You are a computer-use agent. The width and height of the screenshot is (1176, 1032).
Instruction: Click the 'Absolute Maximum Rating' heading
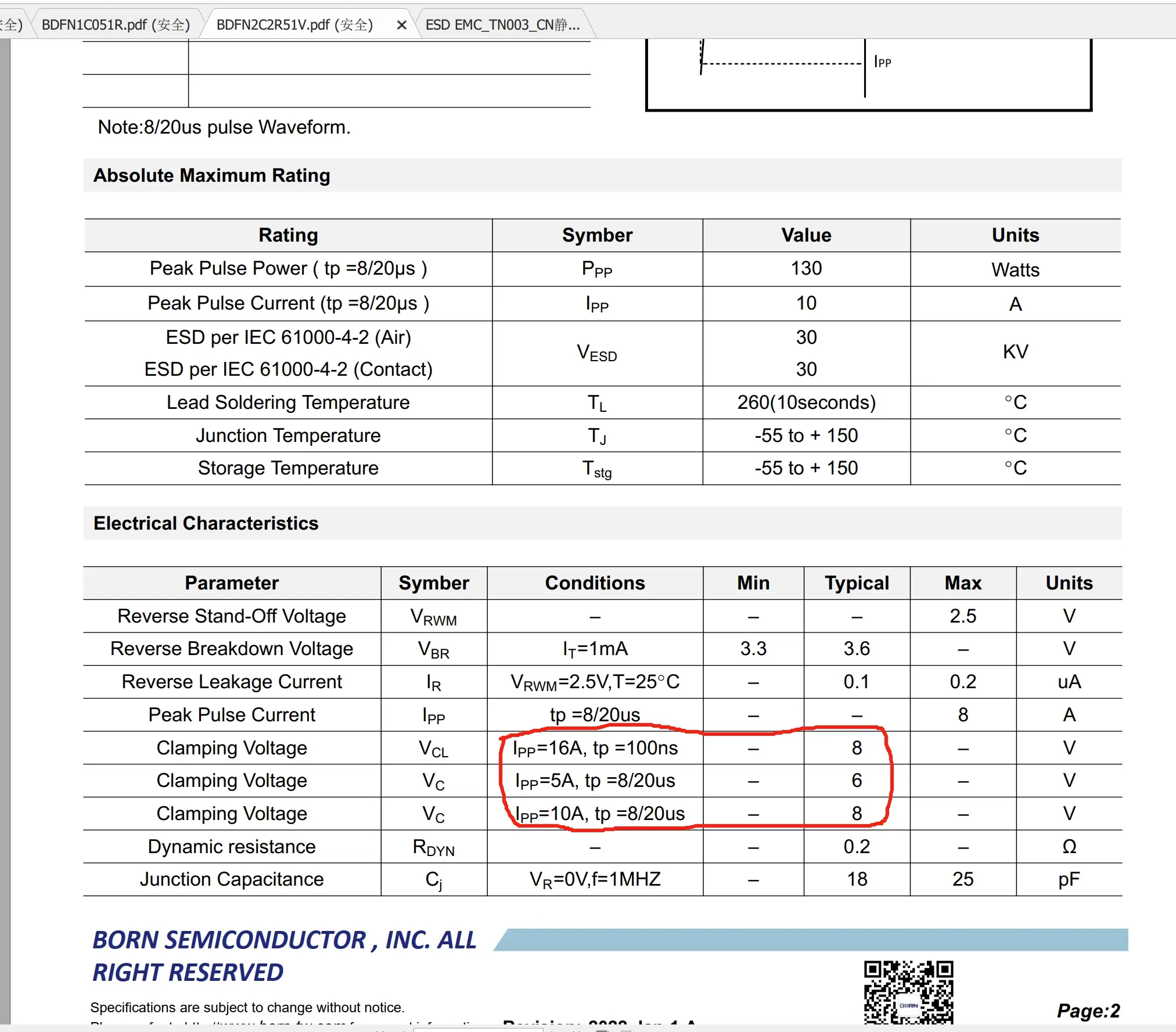(212, 175)
